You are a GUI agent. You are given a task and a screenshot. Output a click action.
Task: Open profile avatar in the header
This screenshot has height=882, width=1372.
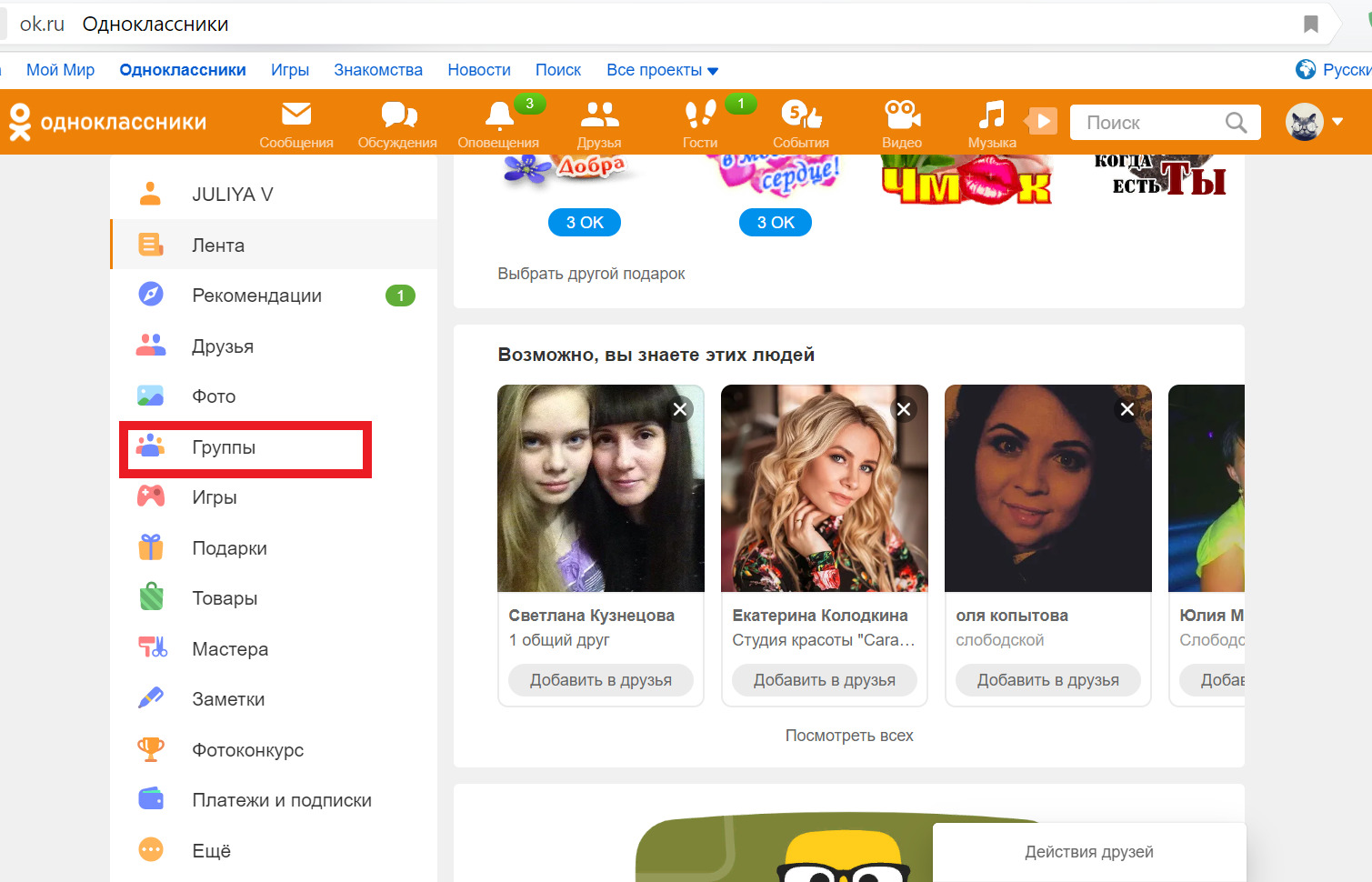click(1305, 122)
